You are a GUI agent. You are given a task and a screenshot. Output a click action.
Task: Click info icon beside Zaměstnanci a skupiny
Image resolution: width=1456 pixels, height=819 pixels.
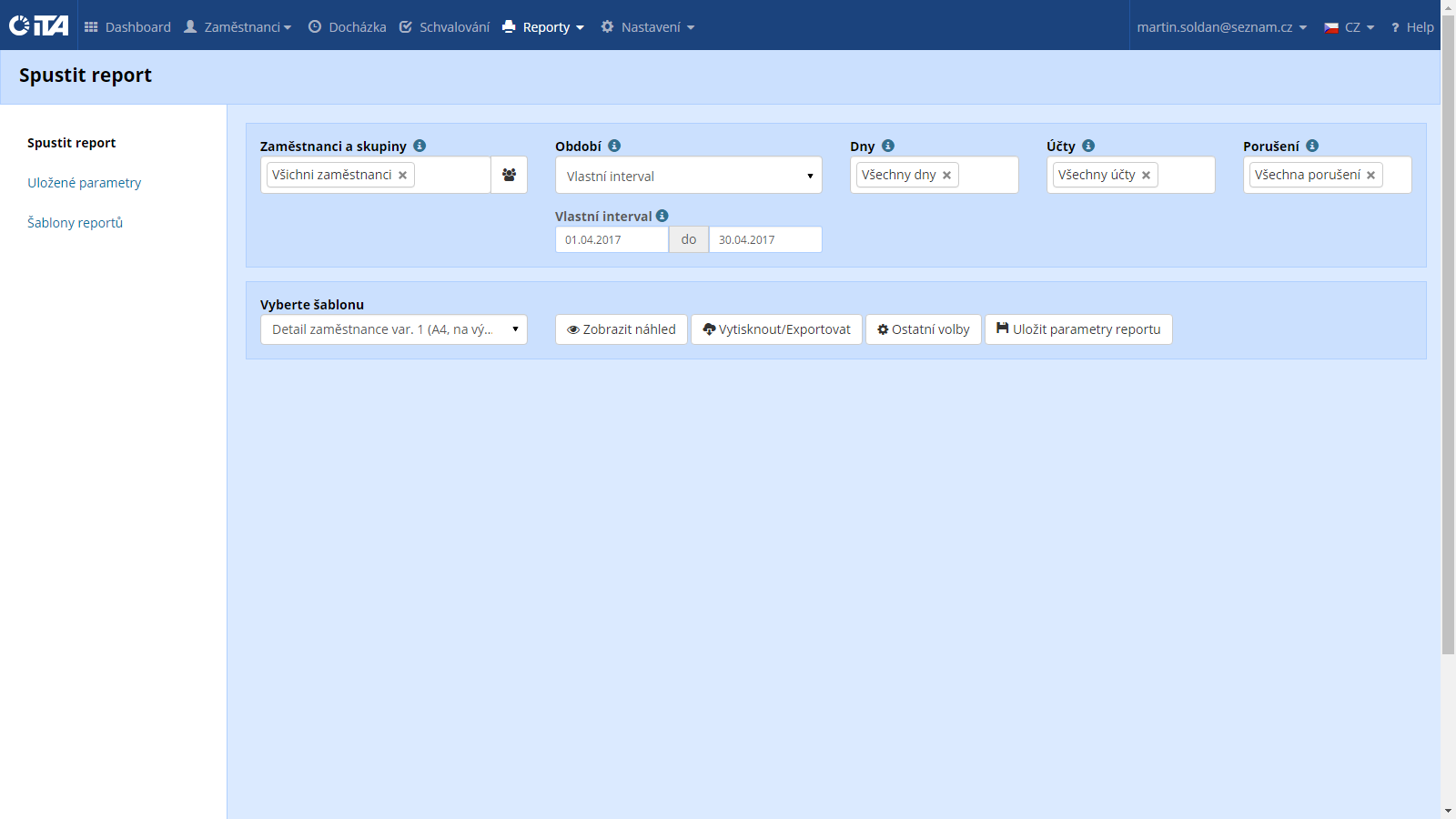420,146
